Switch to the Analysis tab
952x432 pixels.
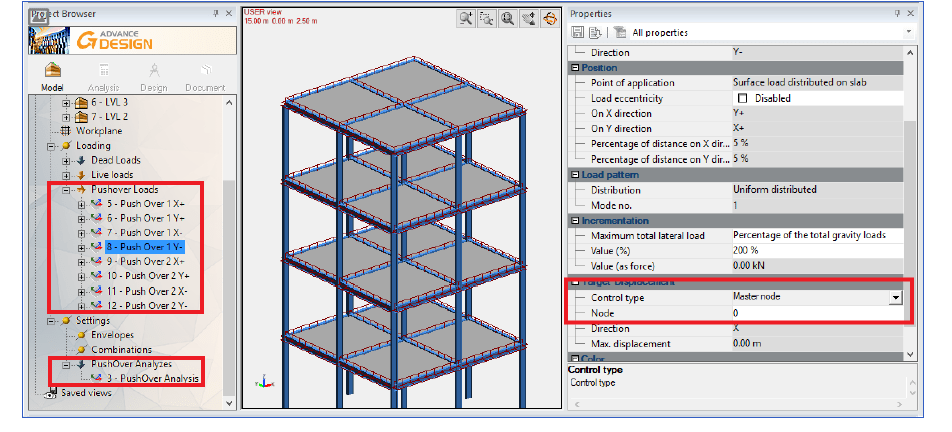pos(103,74)
